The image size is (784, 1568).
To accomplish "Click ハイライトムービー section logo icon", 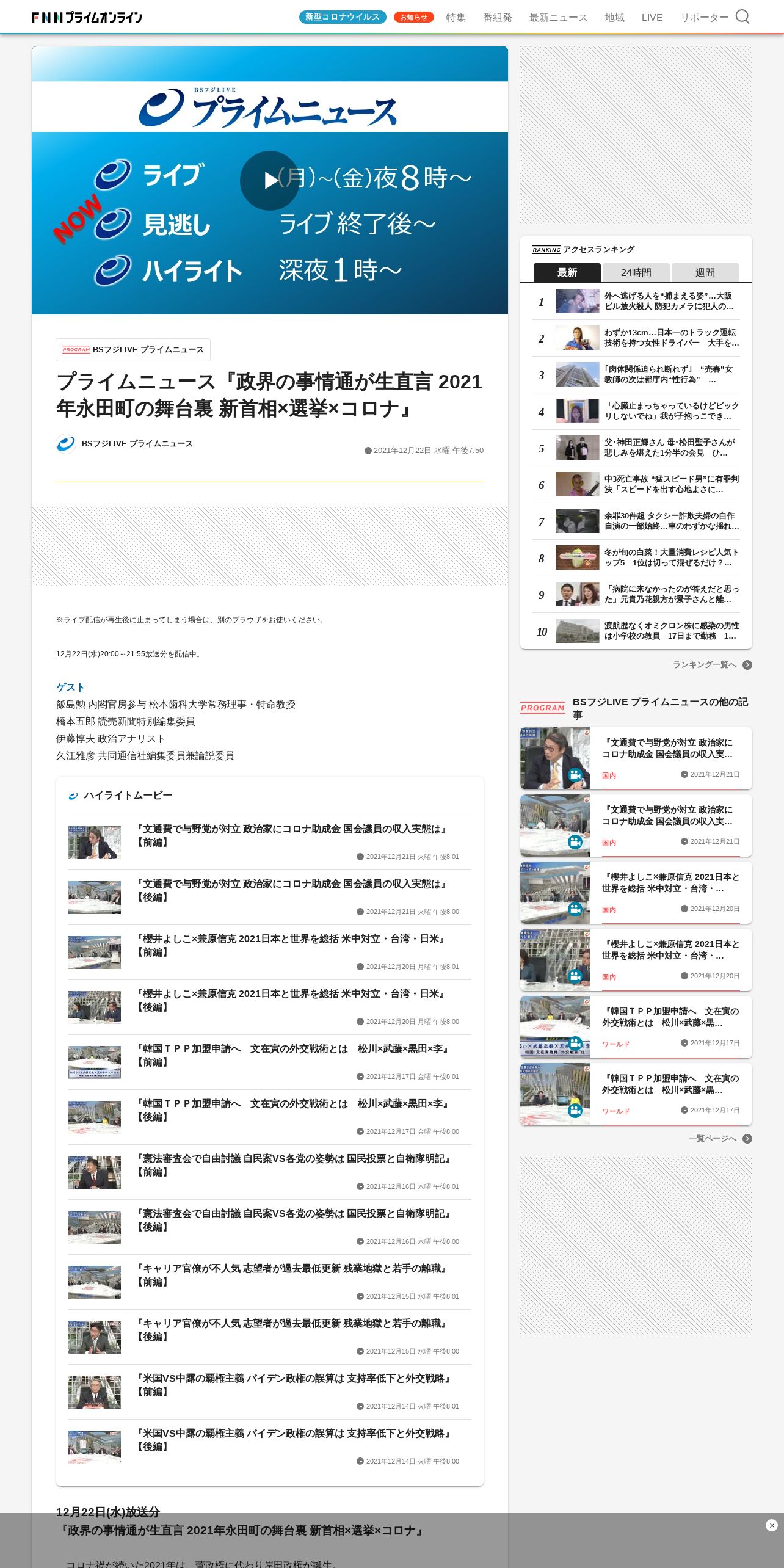I will tap(73, 796).
